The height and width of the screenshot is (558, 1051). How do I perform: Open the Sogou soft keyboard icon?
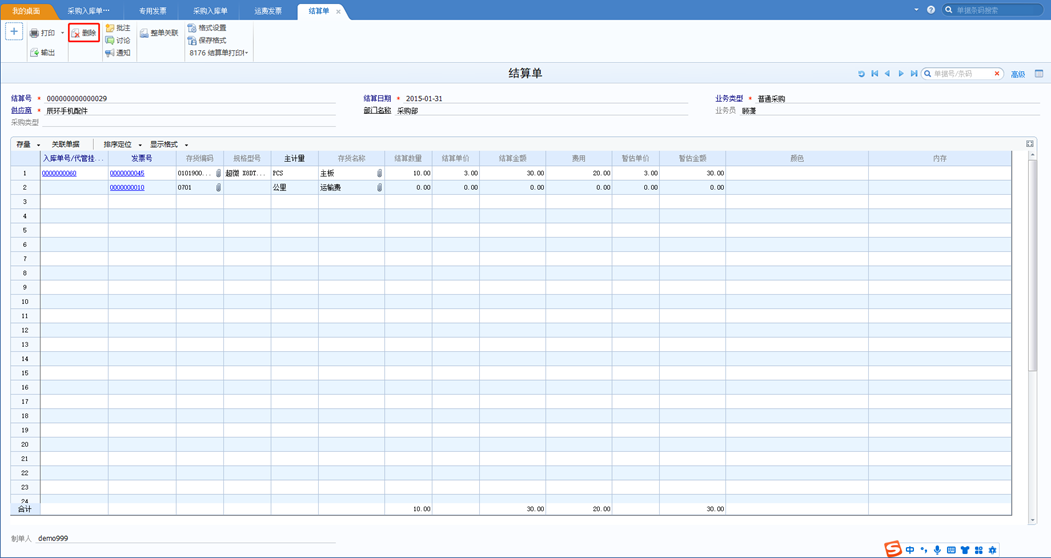click(951, 550)
